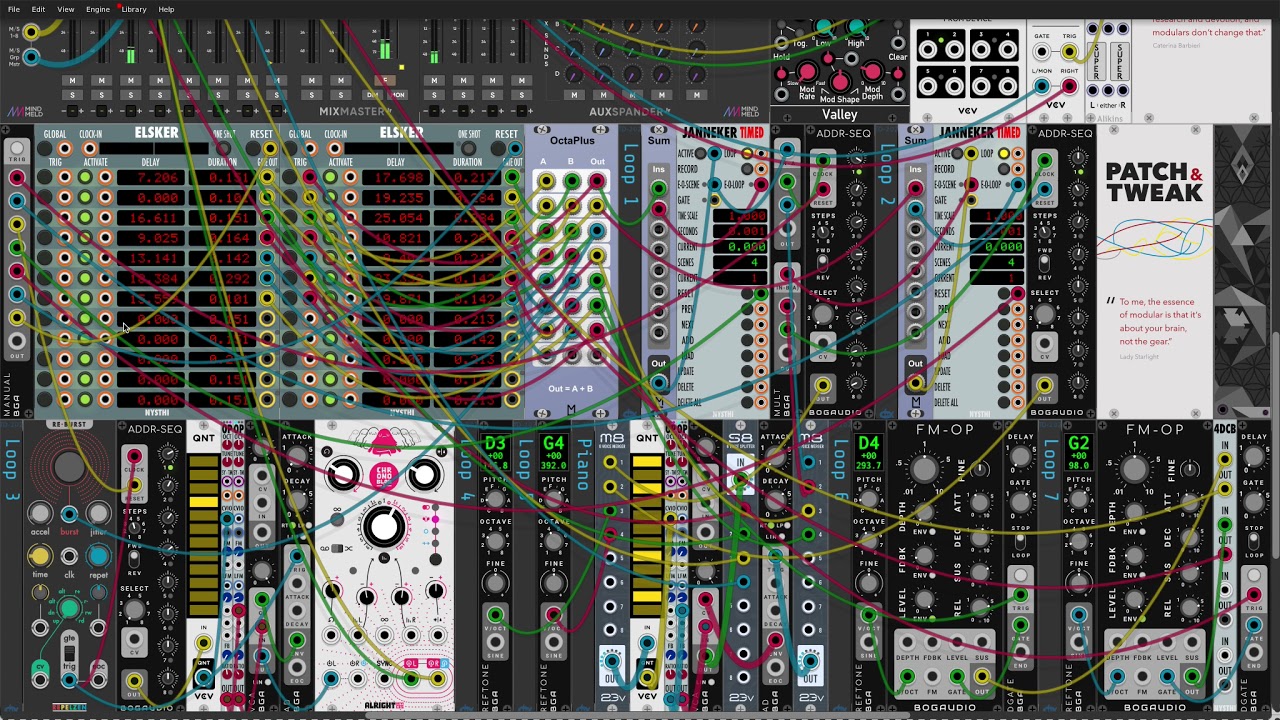Click the large center knob on Chronoblob
1280x720 pixels.
(384, 527)
